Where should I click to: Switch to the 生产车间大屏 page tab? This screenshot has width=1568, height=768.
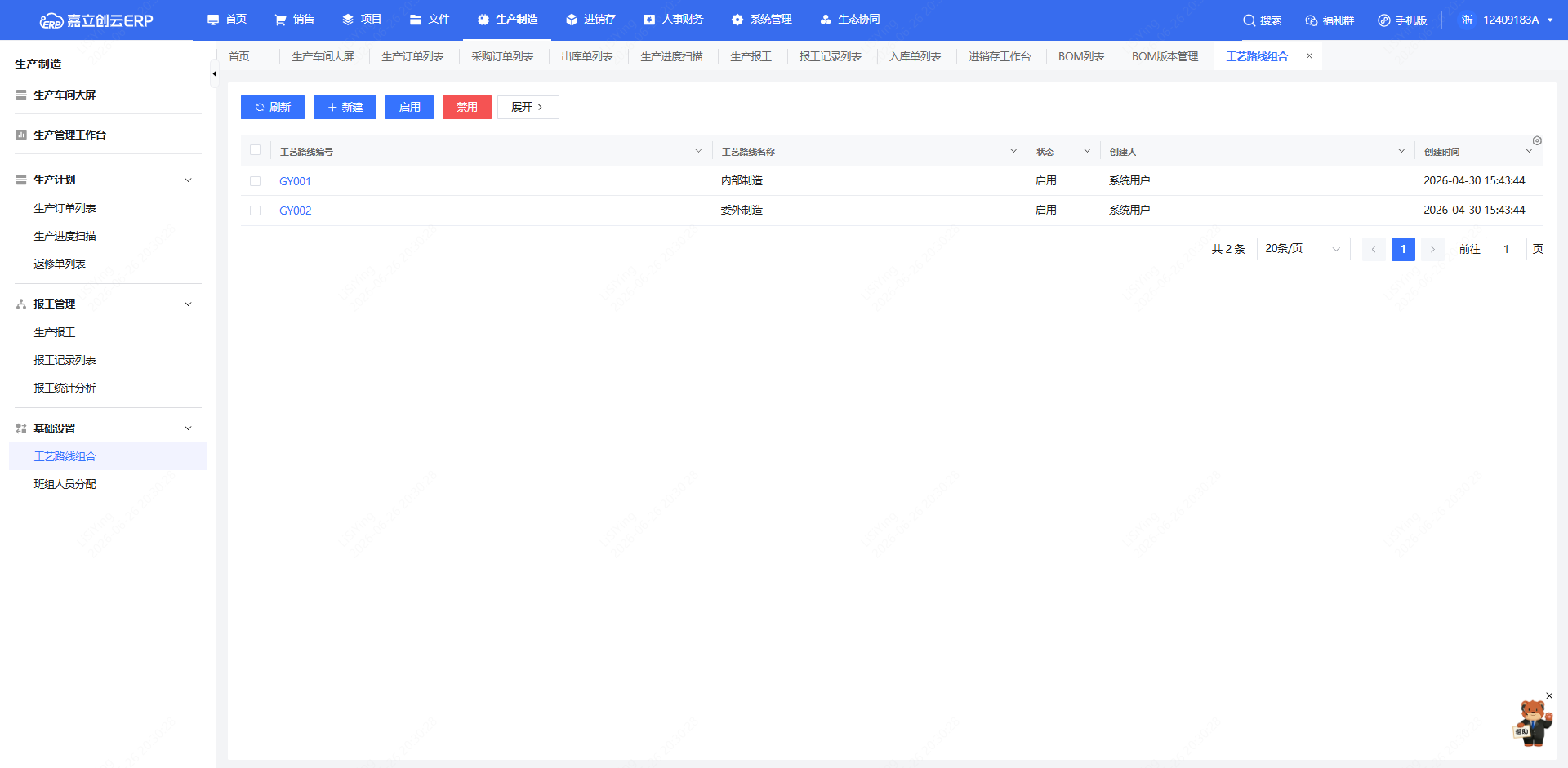(323, 56)
